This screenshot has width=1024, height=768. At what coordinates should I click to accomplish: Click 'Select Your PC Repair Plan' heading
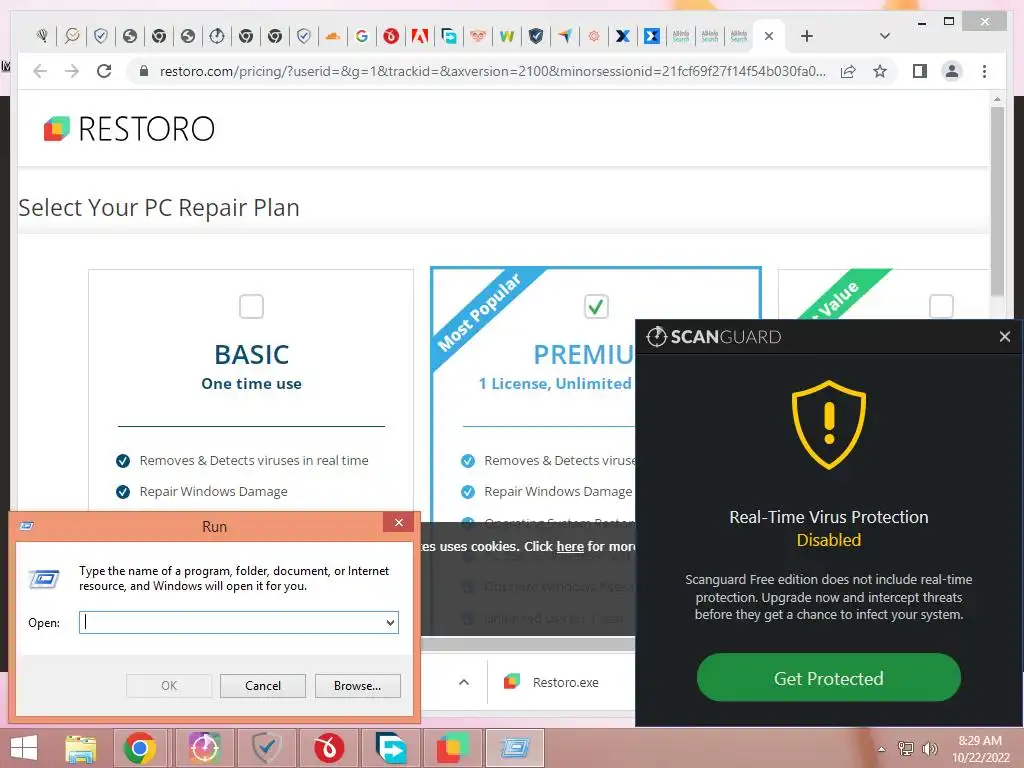click(159, 208)
